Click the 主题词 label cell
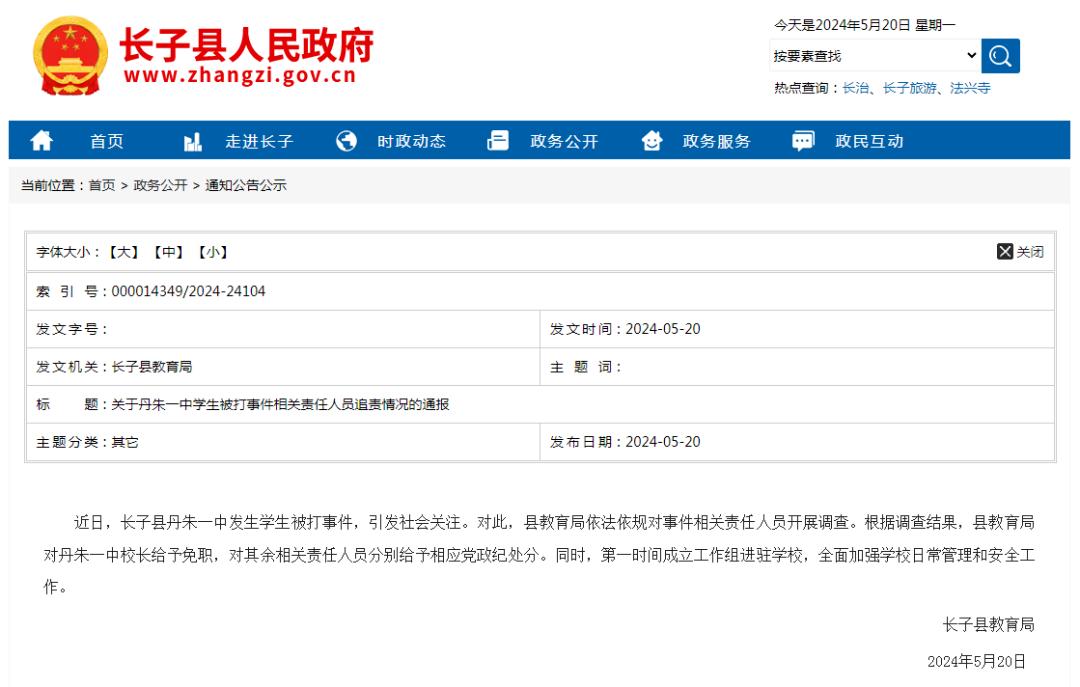Viewport: 1080px width, 687px height. pos(798,367)
